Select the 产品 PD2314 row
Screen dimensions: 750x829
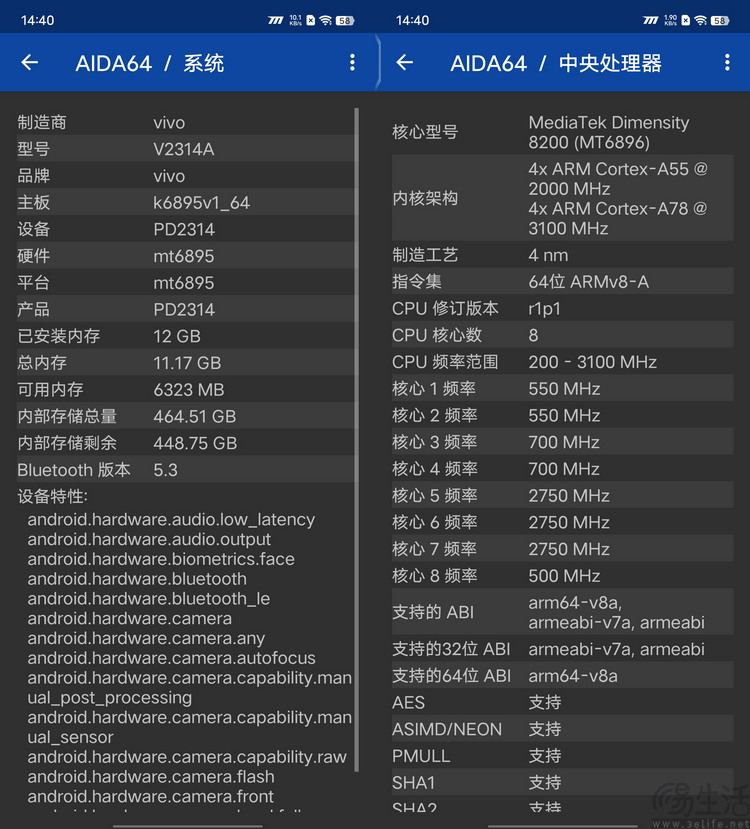coord(185,309)
